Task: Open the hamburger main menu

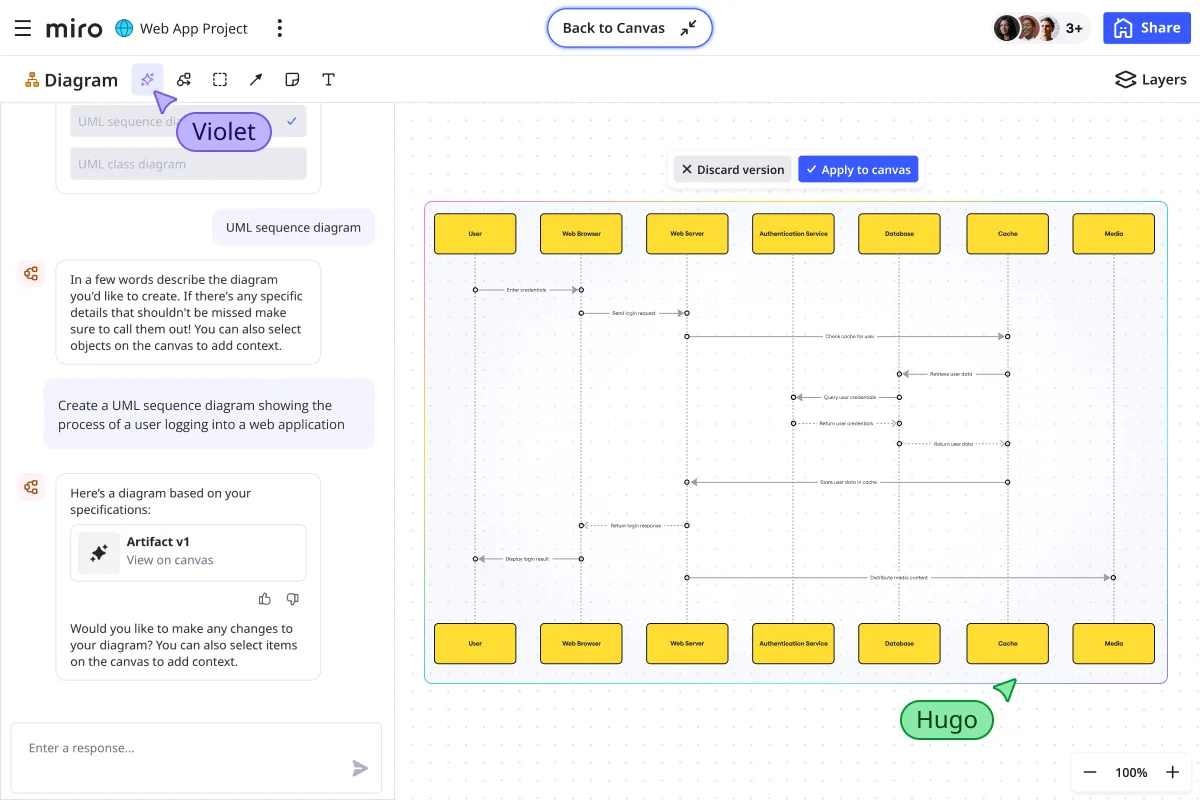Action: point(22,28)
